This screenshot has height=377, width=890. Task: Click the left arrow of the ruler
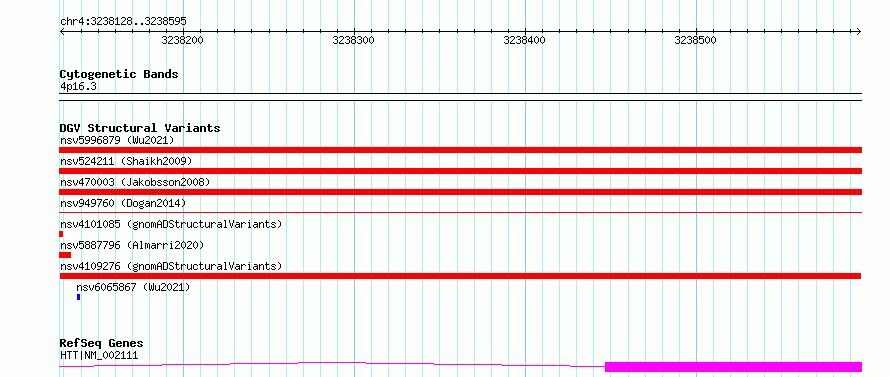point(62,31)
